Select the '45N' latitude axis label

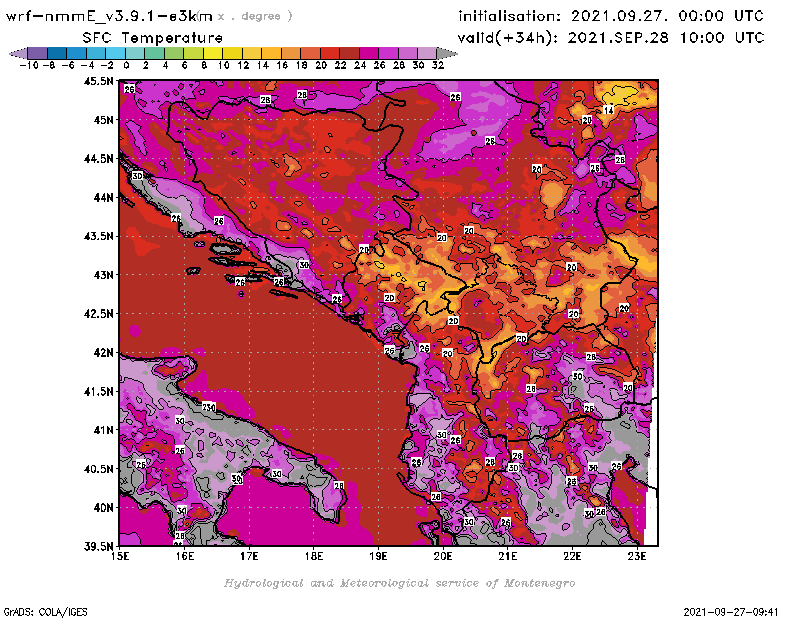point(103,120)
